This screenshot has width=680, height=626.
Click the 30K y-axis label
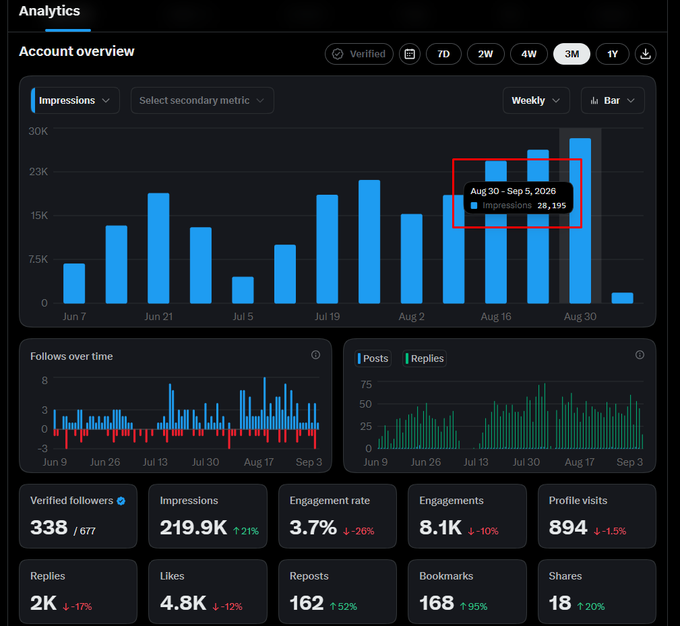(38, 131)
